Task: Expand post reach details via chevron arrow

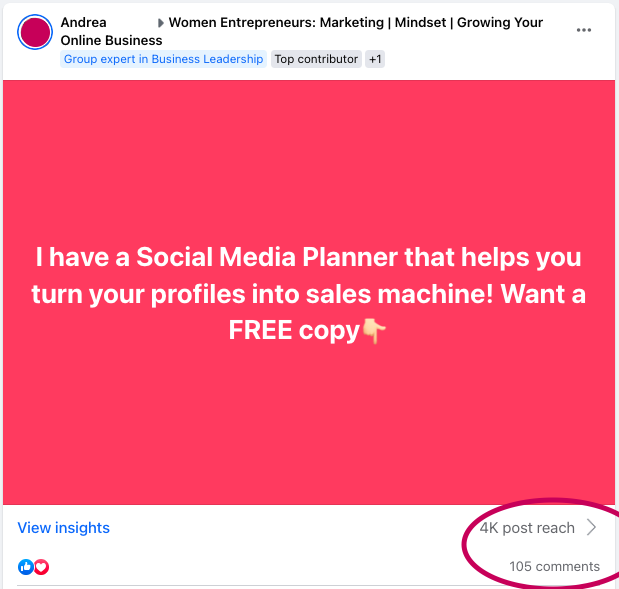Action: click(591, 528)
